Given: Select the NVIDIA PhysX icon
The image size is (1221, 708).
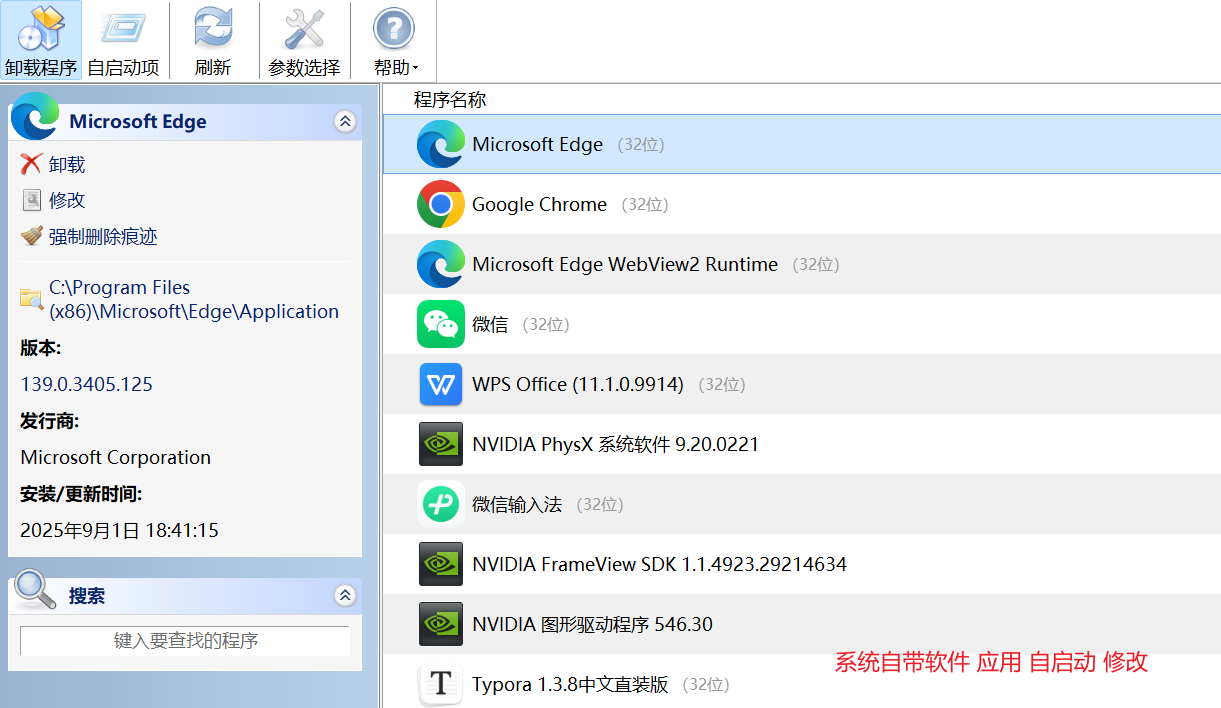Looking at the screenshot, I should pos(441,444).
